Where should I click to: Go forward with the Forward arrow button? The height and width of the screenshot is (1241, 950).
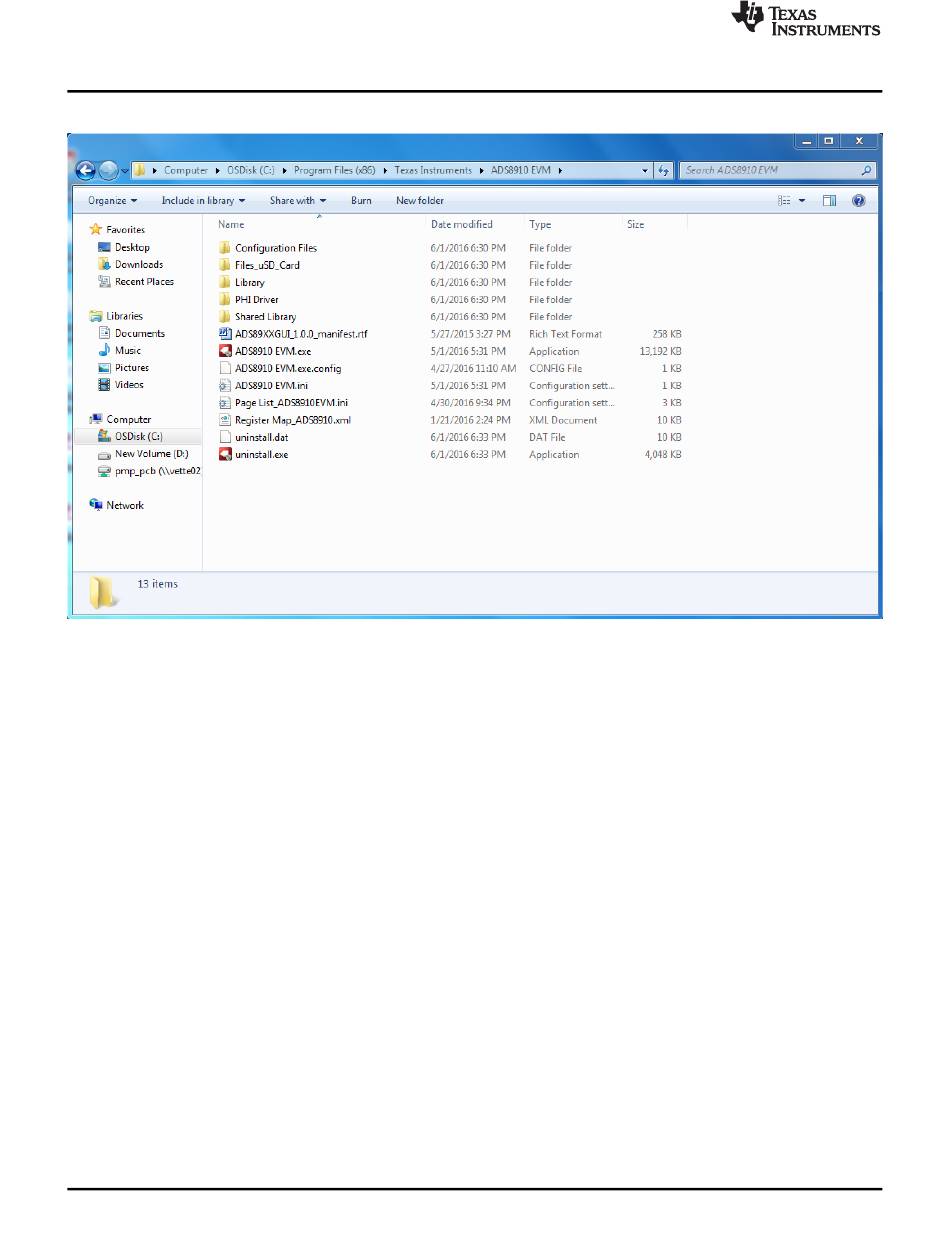(108, 171)
